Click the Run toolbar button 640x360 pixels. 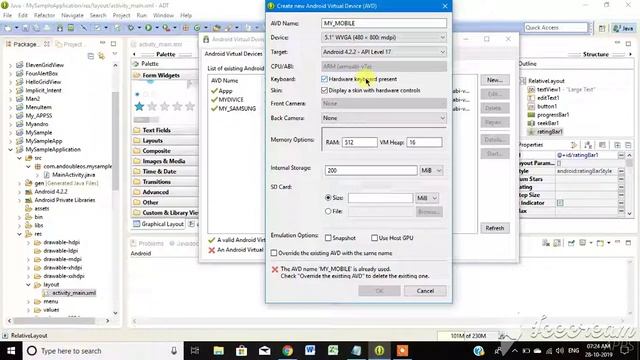[148, 28]
